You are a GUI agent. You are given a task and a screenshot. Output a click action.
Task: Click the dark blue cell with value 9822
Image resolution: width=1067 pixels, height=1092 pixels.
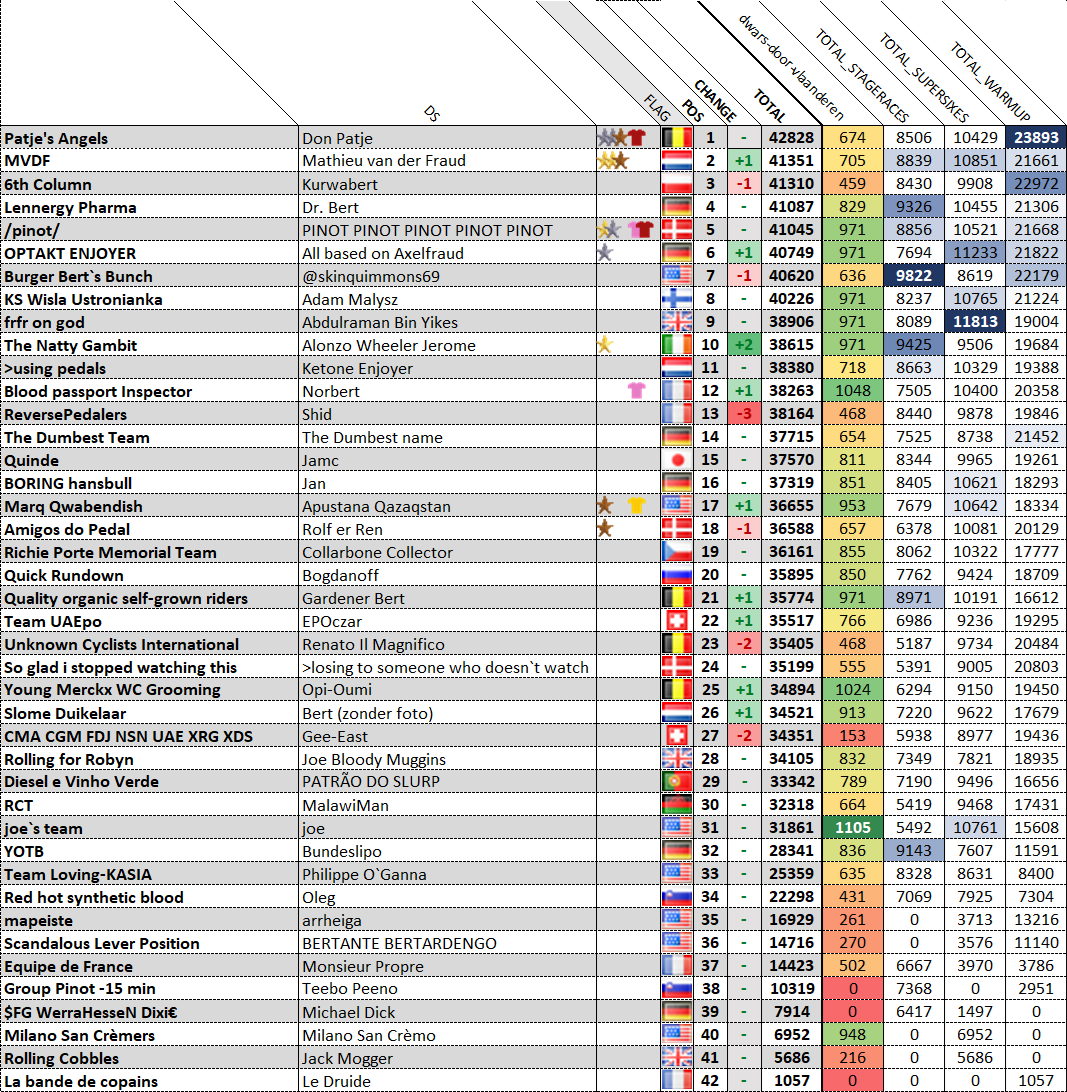[914, 275]
